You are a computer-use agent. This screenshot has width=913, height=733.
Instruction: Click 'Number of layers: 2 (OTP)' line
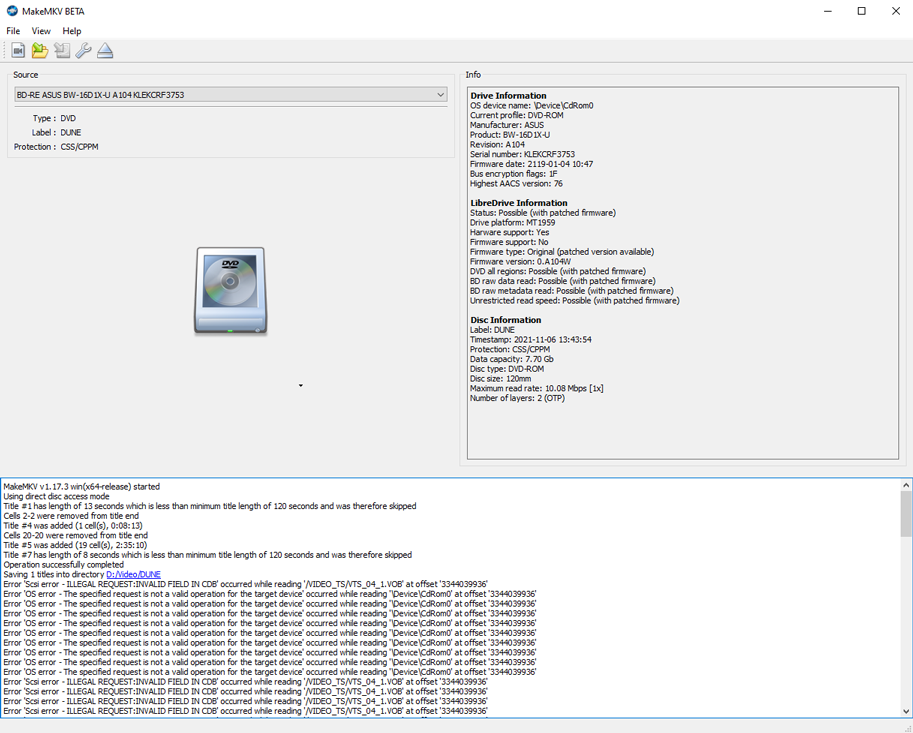[517, 398]
